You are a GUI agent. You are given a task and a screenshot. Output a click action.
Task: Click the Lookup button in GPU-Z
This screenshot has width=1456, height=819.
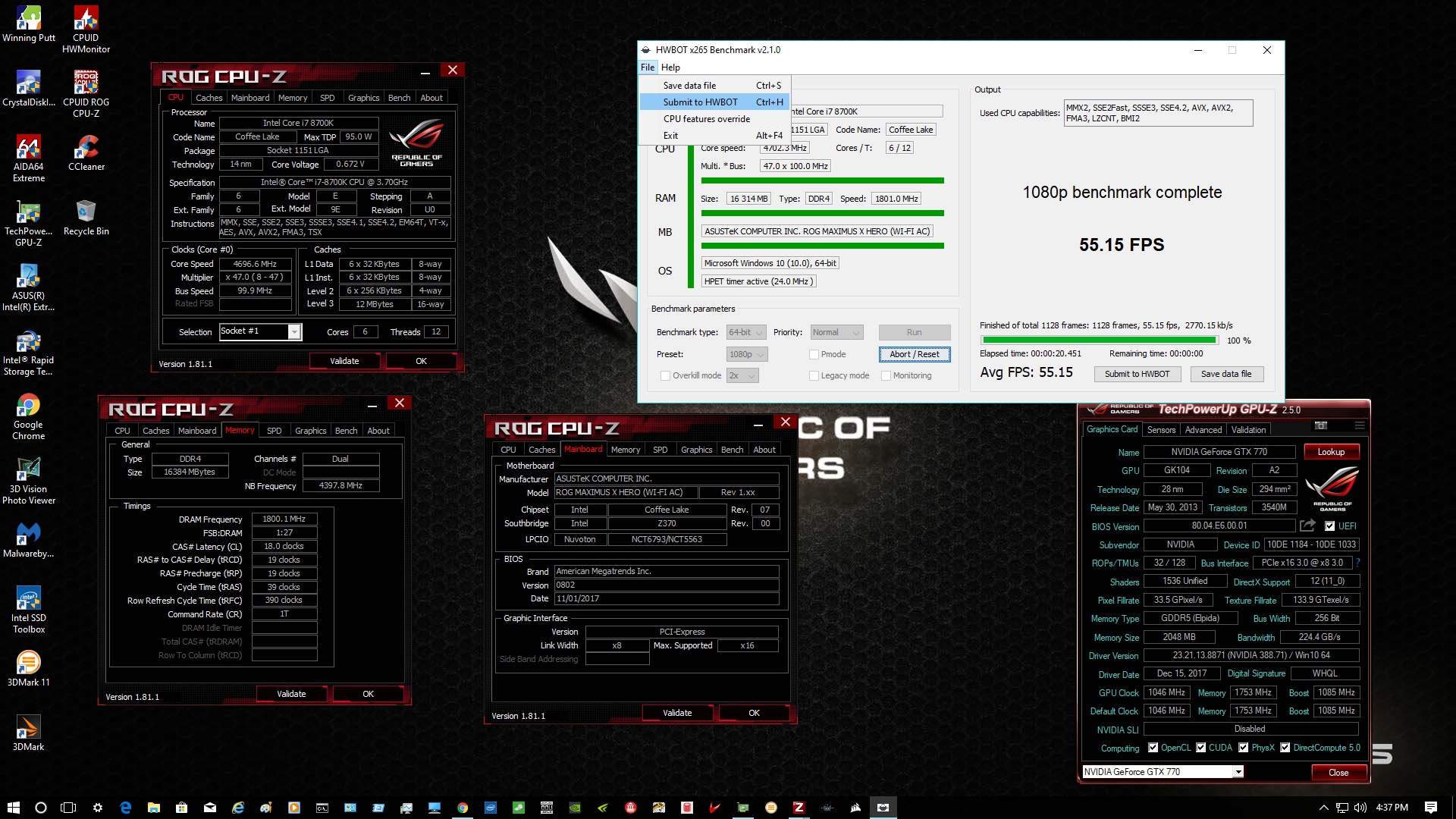[x=1331, y=452]
